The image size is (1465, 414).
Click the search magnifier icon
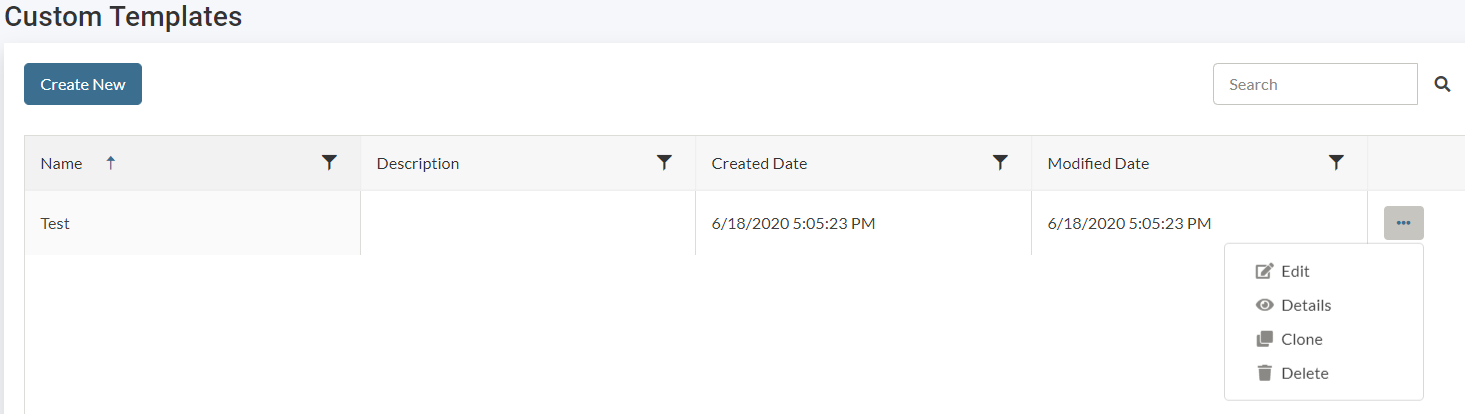pyautogui.click(x=1442, y=84)
